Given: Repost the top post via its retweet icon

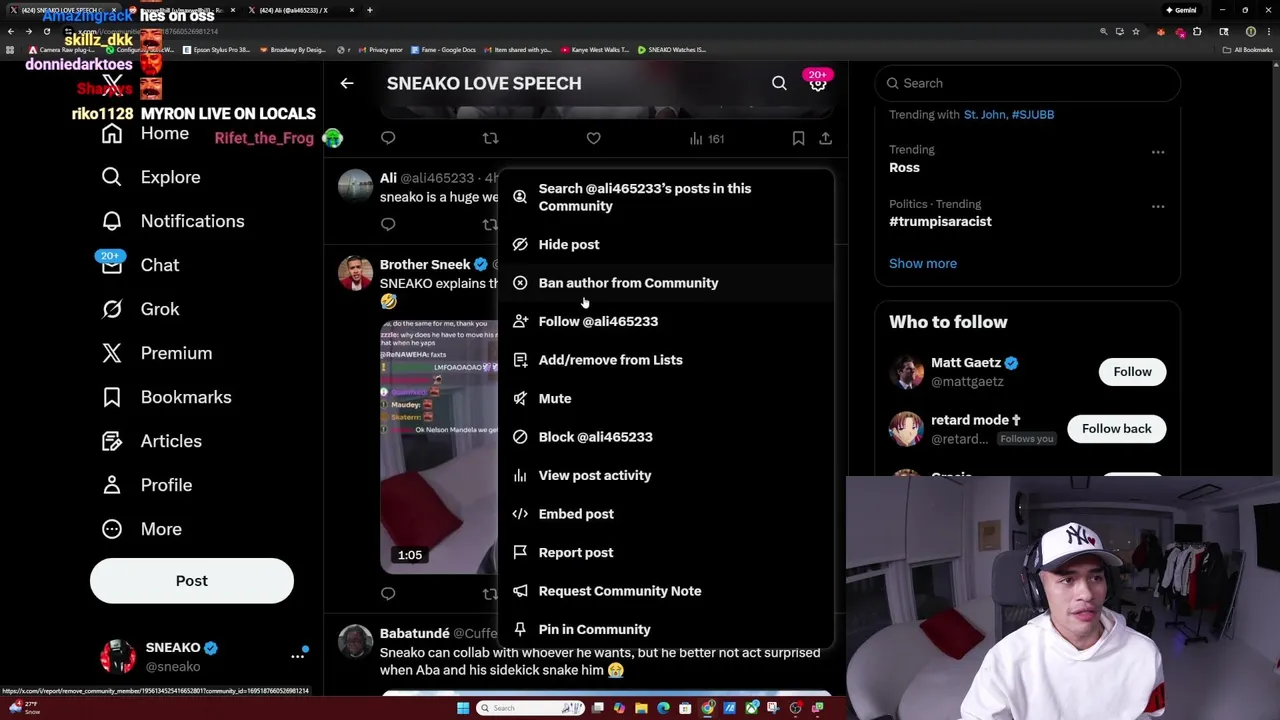Looking at the screenshot, I should pyautogui.click(x=490, y=138).
